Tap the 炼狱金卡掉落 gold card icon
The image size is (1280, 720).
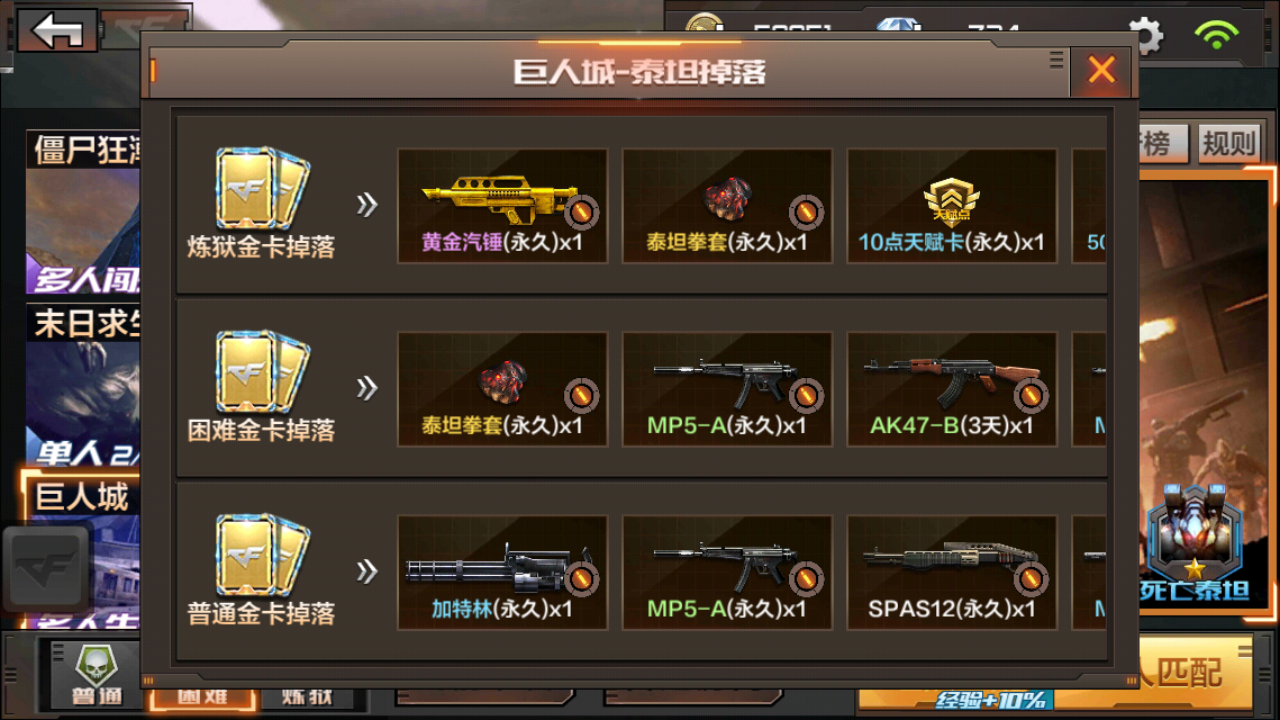(x=262, y=188)
